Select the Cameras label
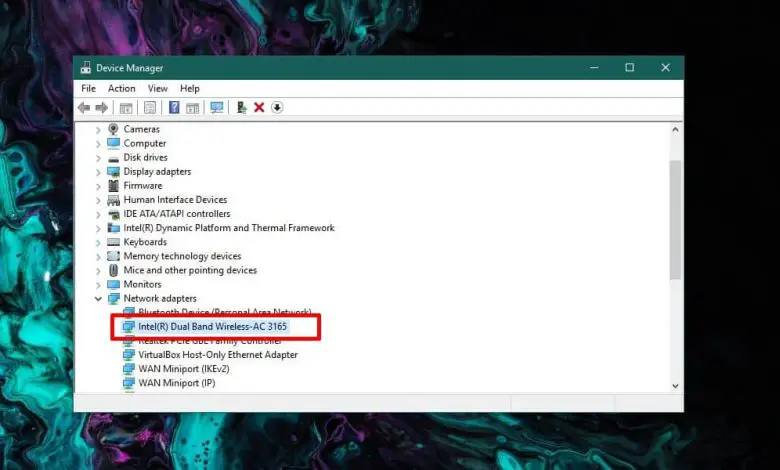Image resolution: width=780 pixels, height=470 pixels. (142, 129)
